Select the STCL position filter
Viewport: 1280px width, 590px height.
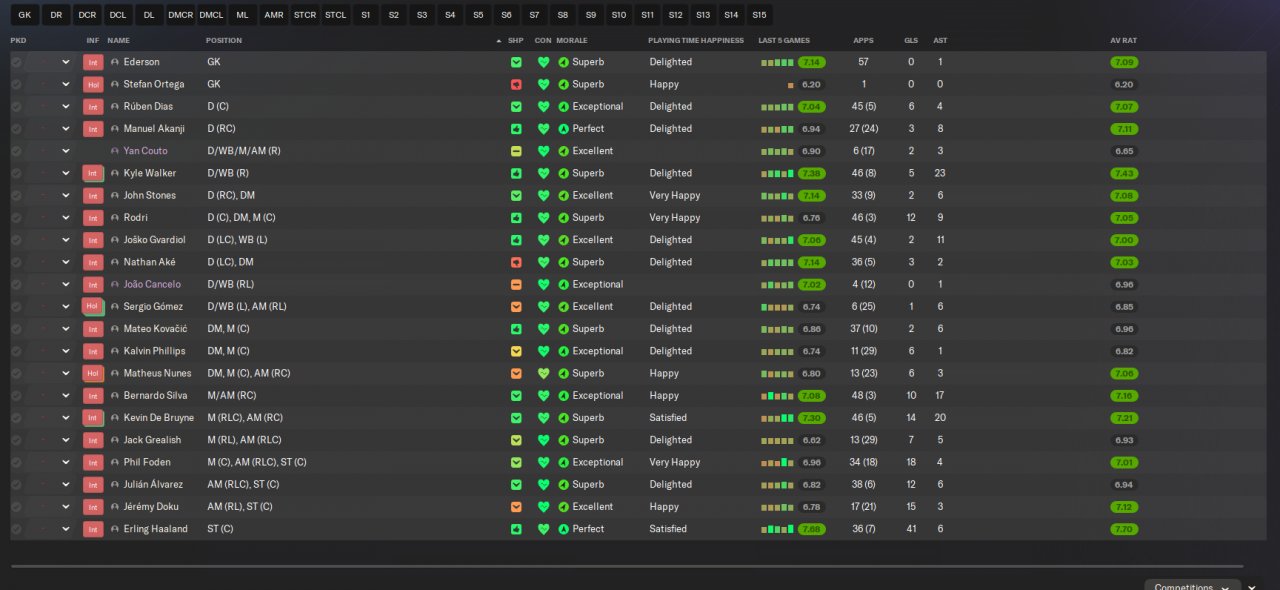click(335, 15)
